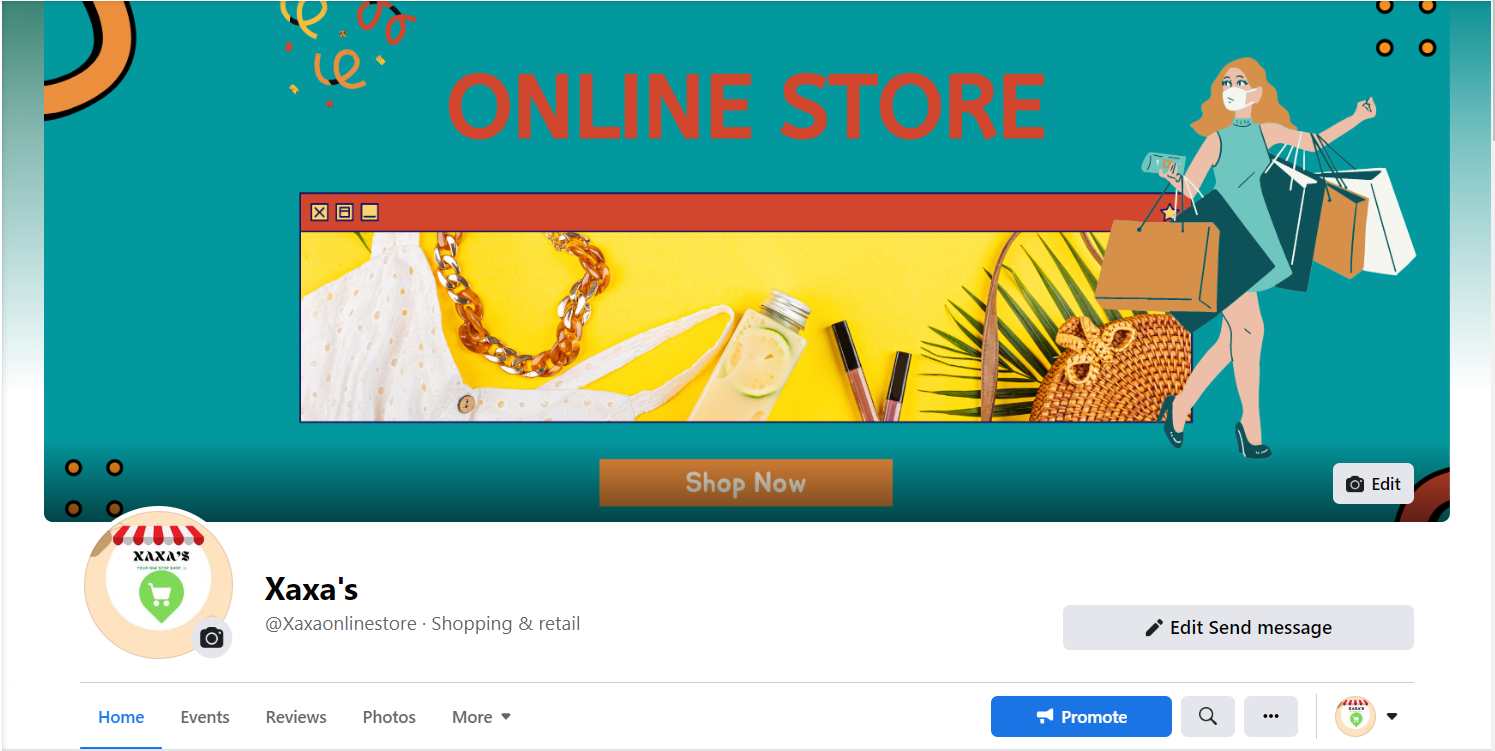1495x751 pixels.
Task: Click the megaphone icon on Promote
Action: 1045,717
